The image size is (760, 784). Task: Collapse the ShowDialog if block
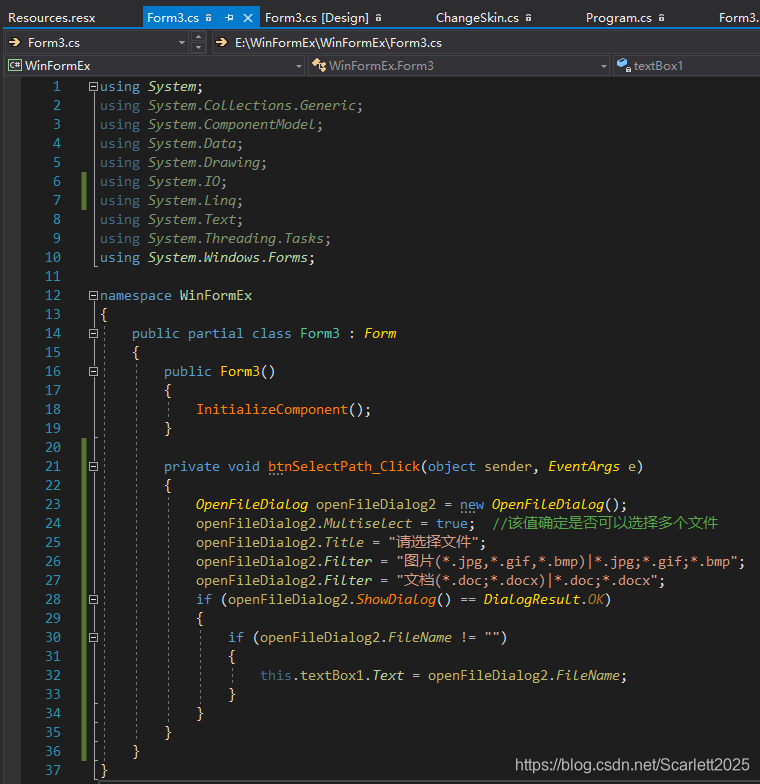click(93, 600)
